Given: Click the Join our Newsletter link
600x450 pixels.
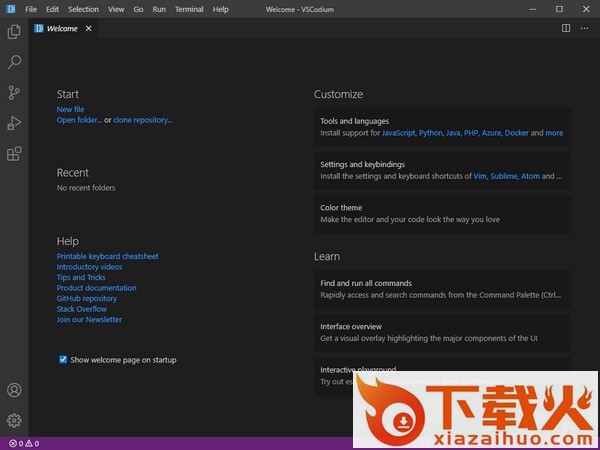Looking at the screenshot, I should [89, 320].
